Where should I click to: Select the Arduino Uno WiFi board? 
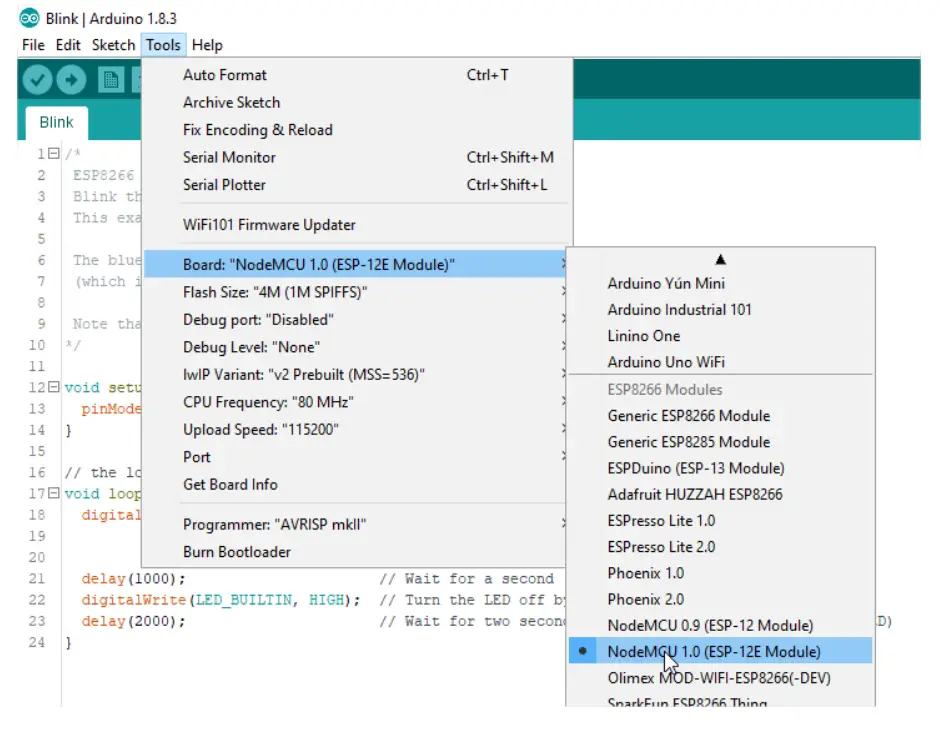(x=721, y=362)
